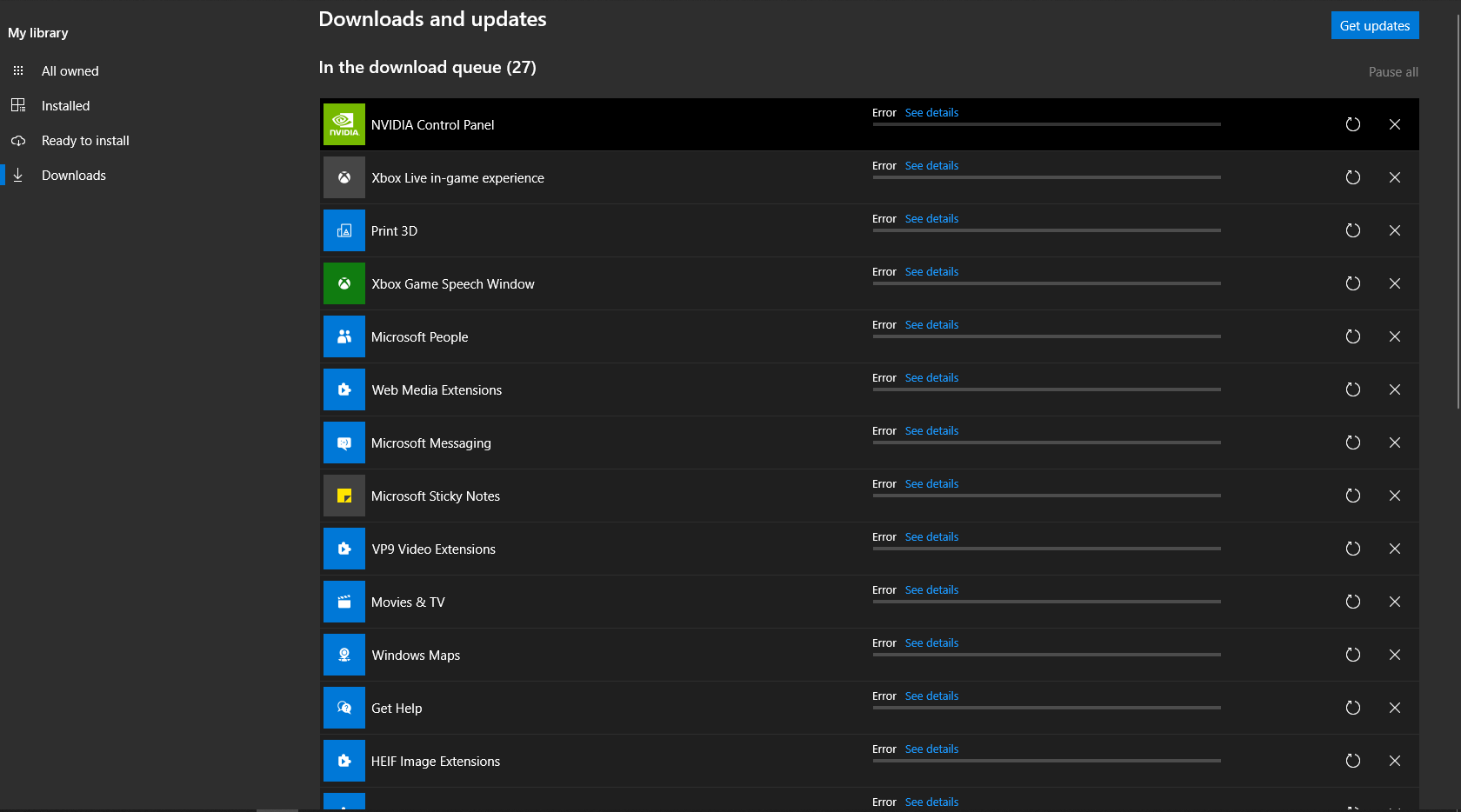Open the All owned library section
1461x812 pixels.
(70, 71)
